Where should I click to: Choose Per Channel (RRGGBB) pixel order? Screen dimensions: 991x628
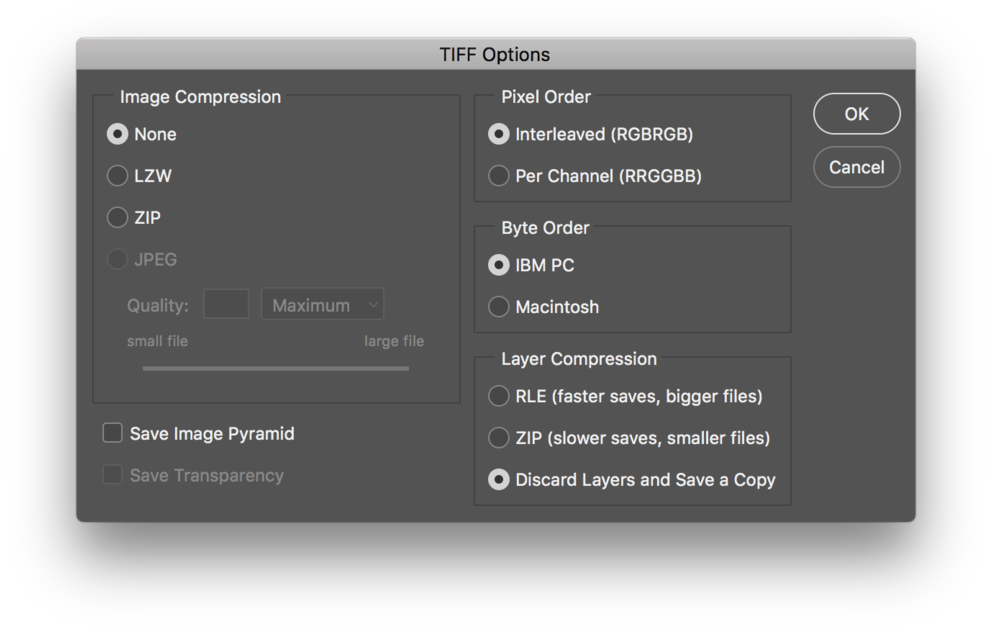point(499,176)
